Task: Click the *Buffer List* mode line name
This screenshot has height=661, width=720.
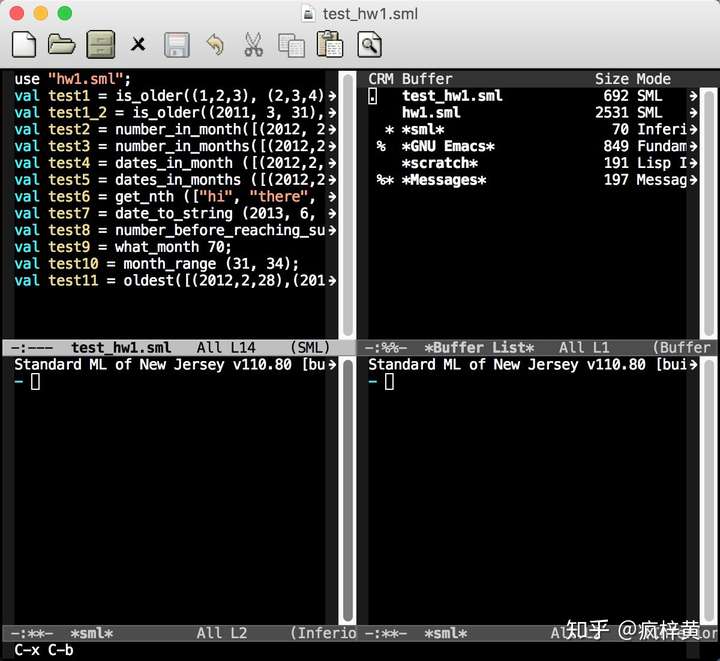Action: pyautogui.click(x=479, y=347)
